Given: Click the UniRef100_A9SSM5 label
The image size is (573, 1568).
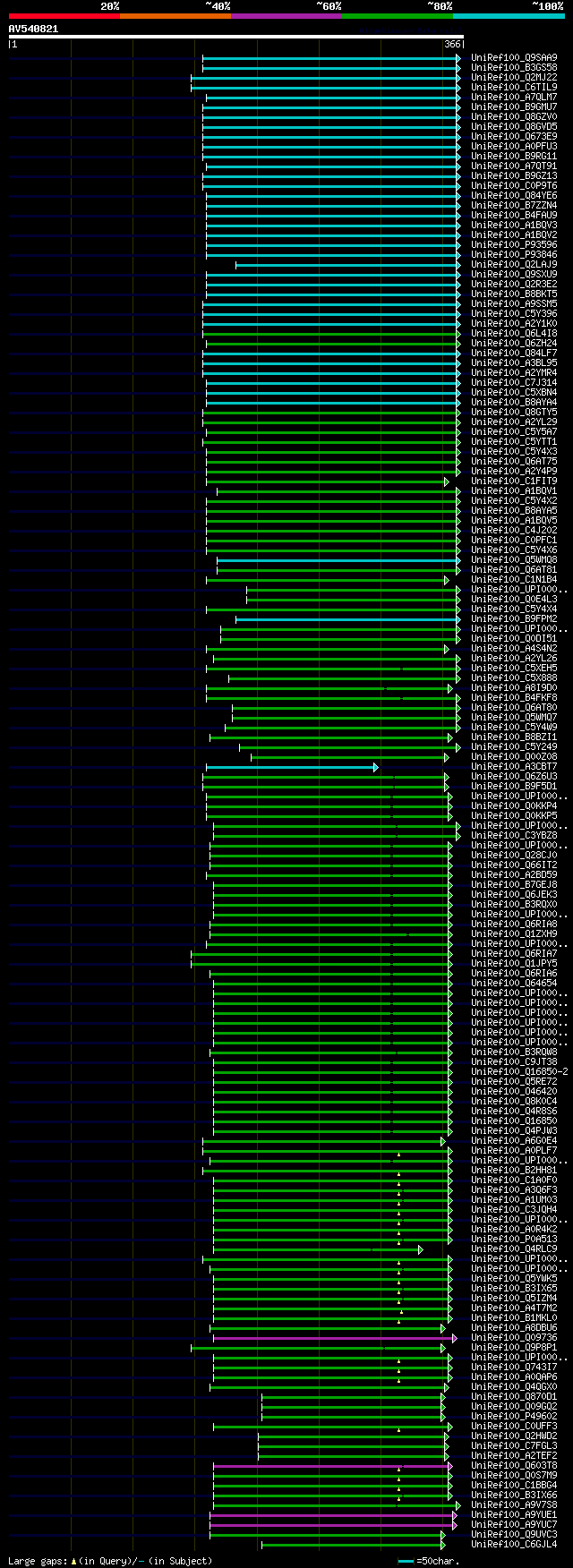Looking at the screenshot, I should 514,304.
